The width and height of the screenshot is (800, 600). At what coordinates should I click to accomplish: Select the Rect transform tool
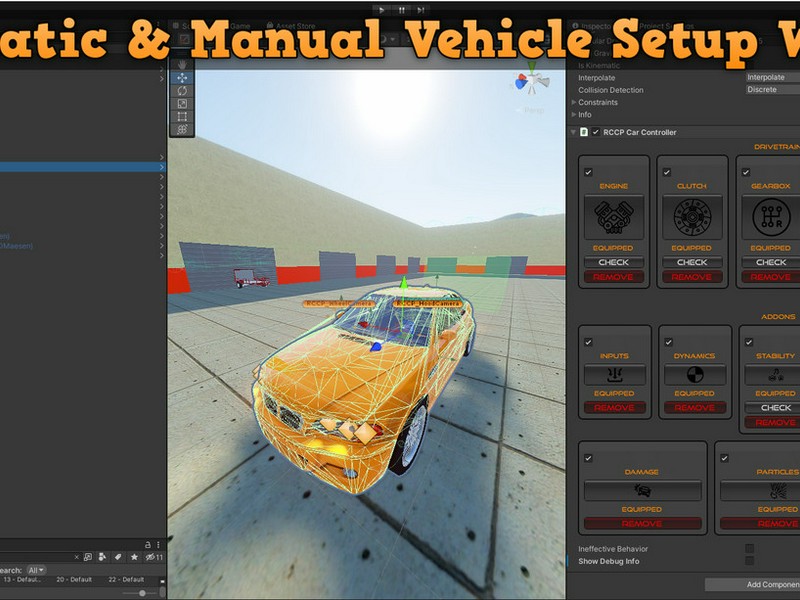pyautogui.click(x=182, y=116)
